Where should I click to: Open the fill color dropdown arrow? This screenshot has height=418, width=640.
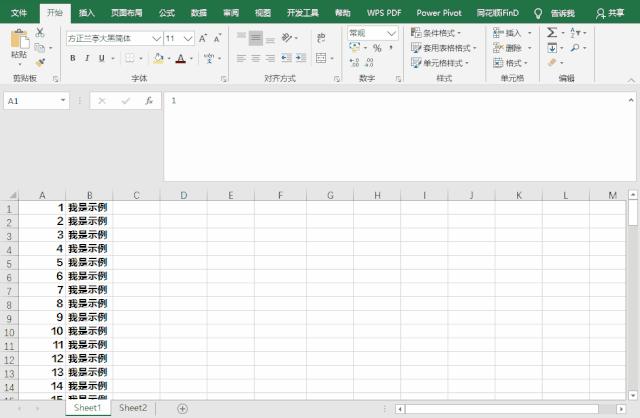click(169, 59)
